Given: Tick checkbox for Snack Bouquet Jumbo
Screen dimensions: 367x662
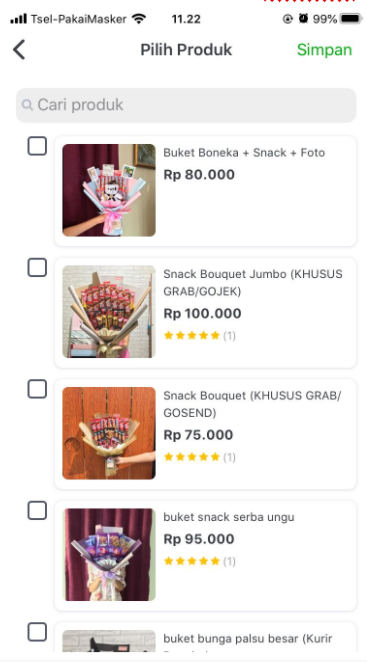Looking at the screenshot, I should (x=37, y=267).
